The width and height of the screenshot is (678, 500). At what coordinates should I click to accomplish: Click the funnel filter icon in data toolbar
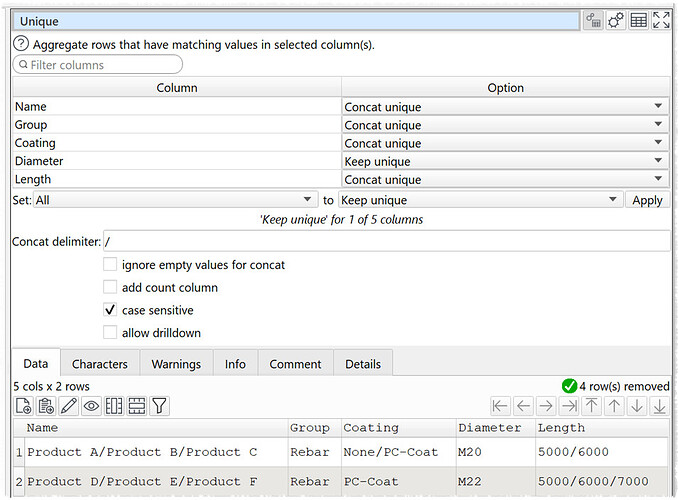pyautogui.click(x=159, y=406)
